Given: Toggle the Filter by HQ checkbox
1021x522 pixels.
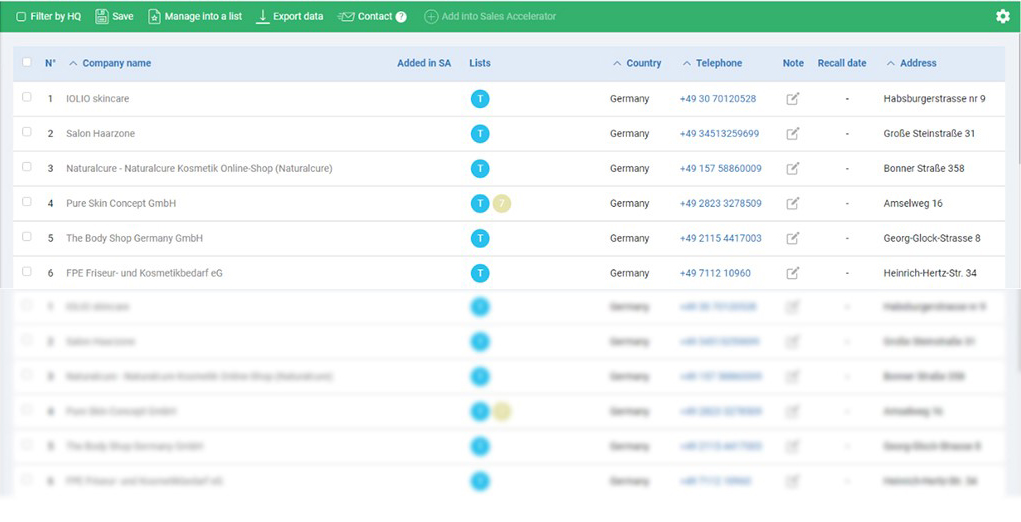Looking at the screenshot, I should coord(22,17).
